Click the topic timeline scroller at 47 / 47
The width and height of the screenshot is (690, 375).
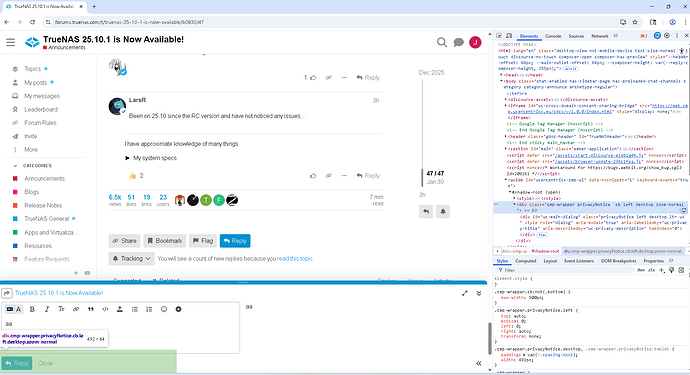coord(423,178)
